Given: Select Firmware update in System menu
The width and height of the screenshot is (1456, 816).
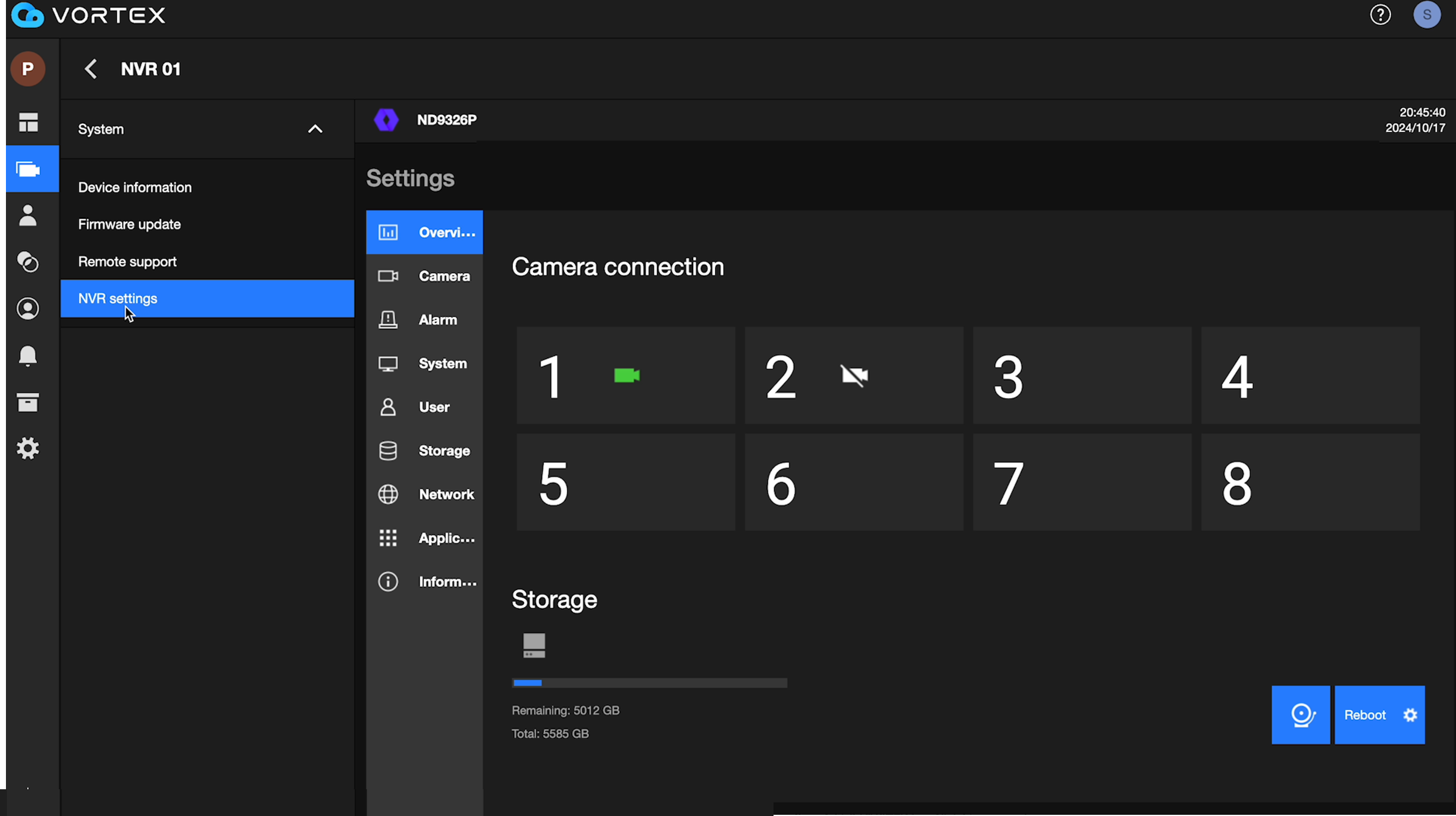Looking at the screenshot, I should 129,224.
